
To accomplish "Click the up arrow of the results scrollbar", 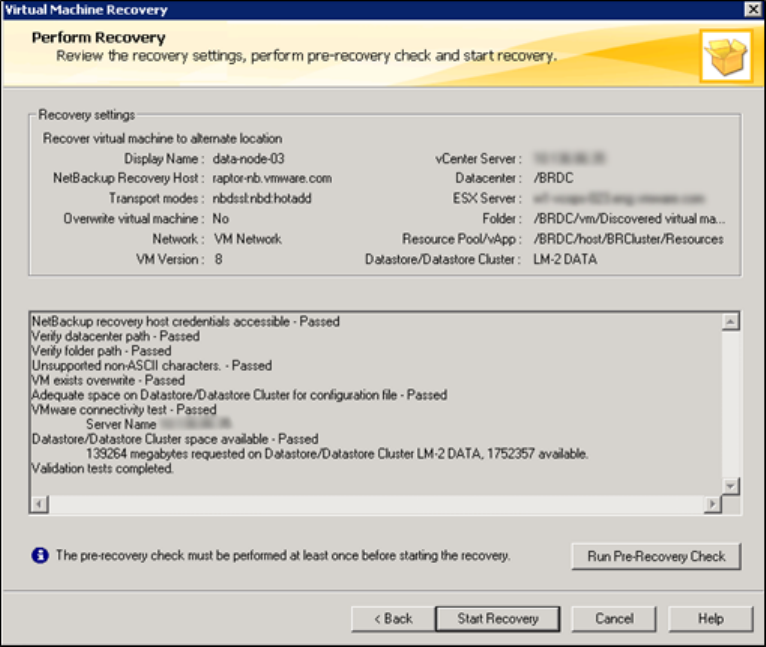I will [730, 322].
